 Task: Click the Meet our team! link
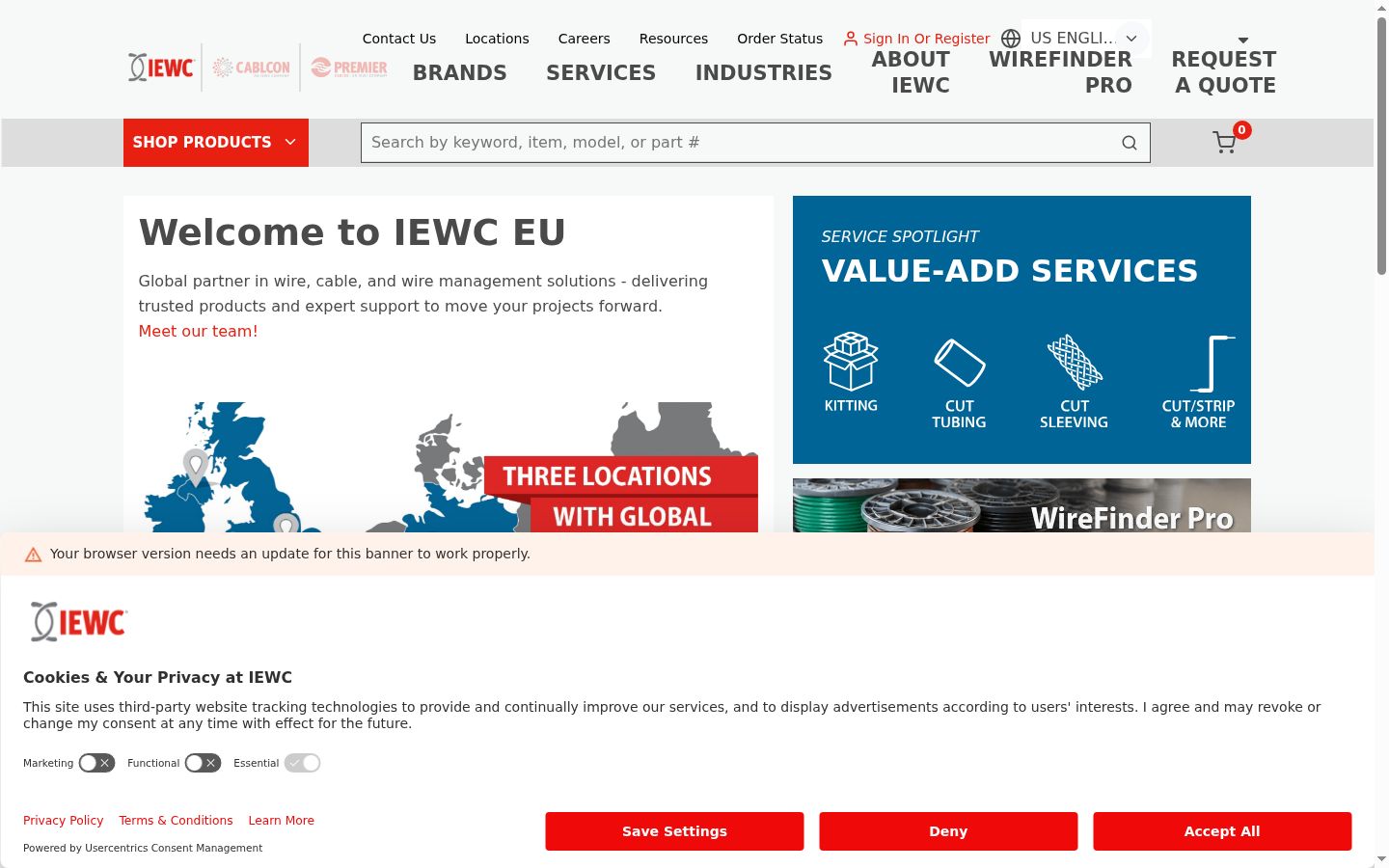199,331
